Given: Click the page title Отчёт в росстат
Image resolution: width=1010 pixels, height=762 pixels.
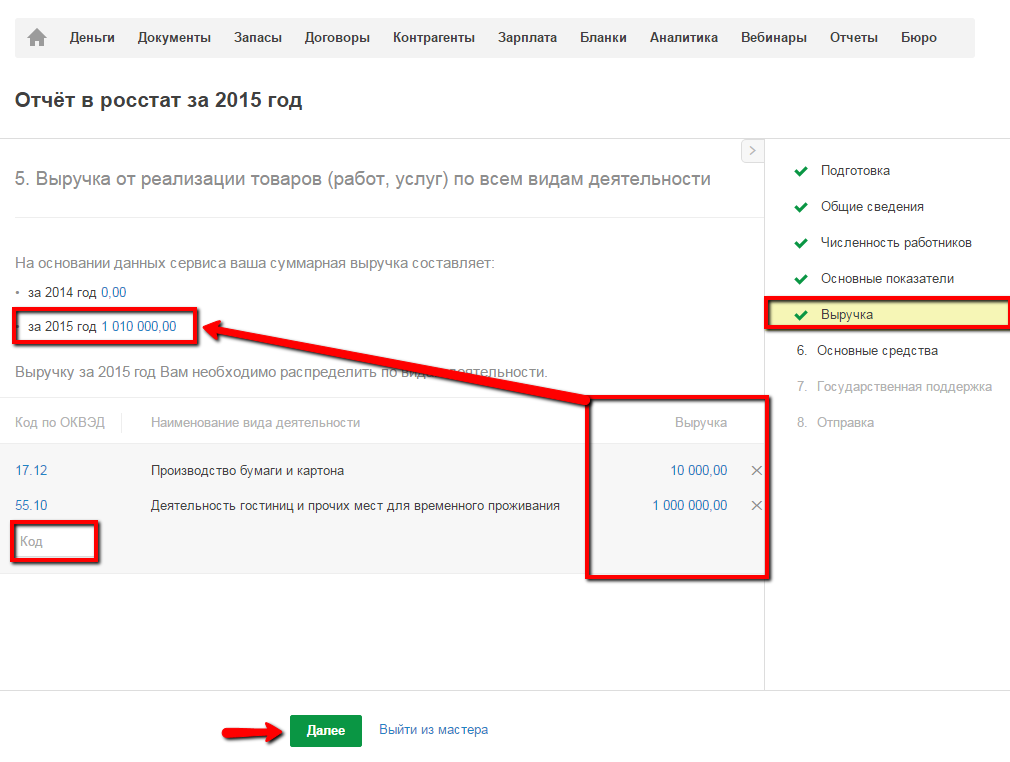Looking at the screenshot, I should 158,100.
